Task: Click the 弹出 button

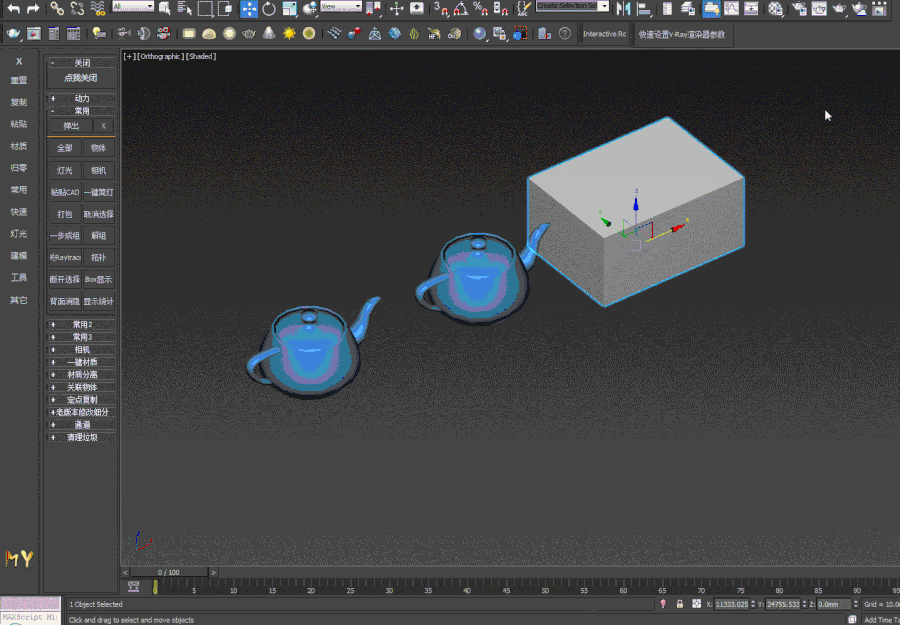Action: (x=71, y=126)
